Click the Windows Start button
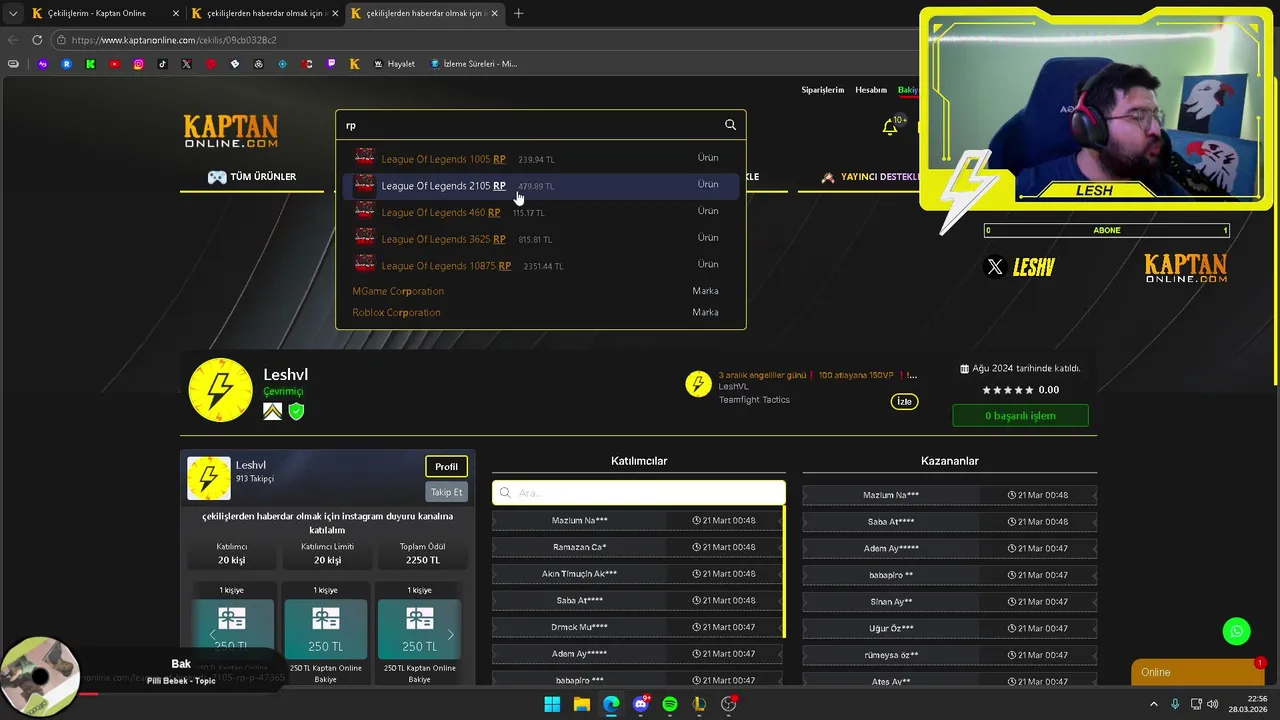The height and width of the screenshot is (720, 1280). (552, 704)
